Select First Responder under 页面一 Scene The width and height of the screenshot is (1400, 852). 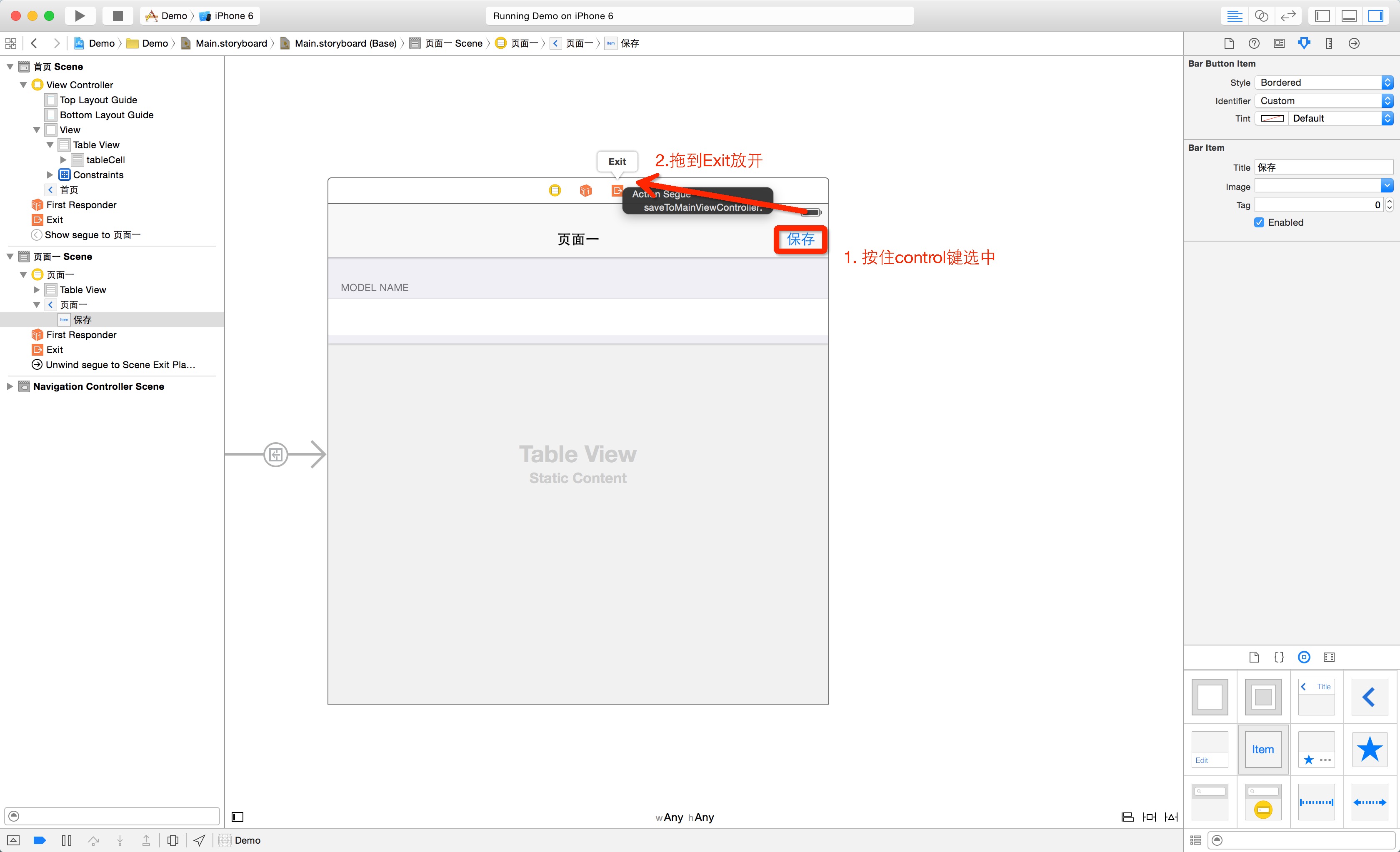pos(75,334)
